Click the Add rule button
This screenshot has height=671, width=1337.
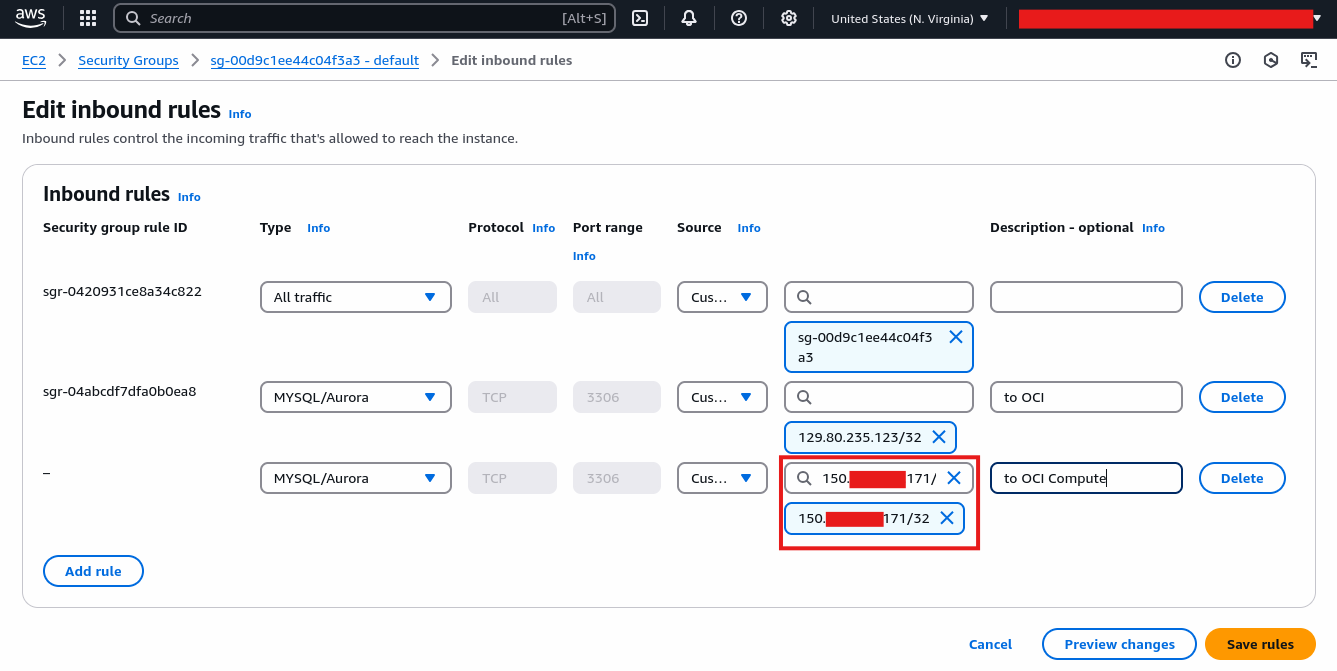[x=93, y=570]
